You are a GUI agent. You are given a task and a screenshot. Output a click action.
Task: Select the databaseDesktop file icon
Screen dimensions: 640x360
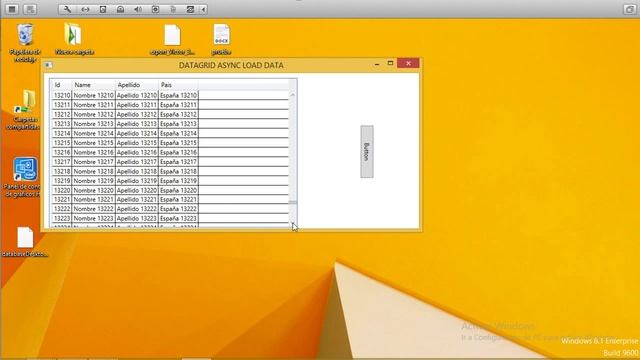pos(25,242)
